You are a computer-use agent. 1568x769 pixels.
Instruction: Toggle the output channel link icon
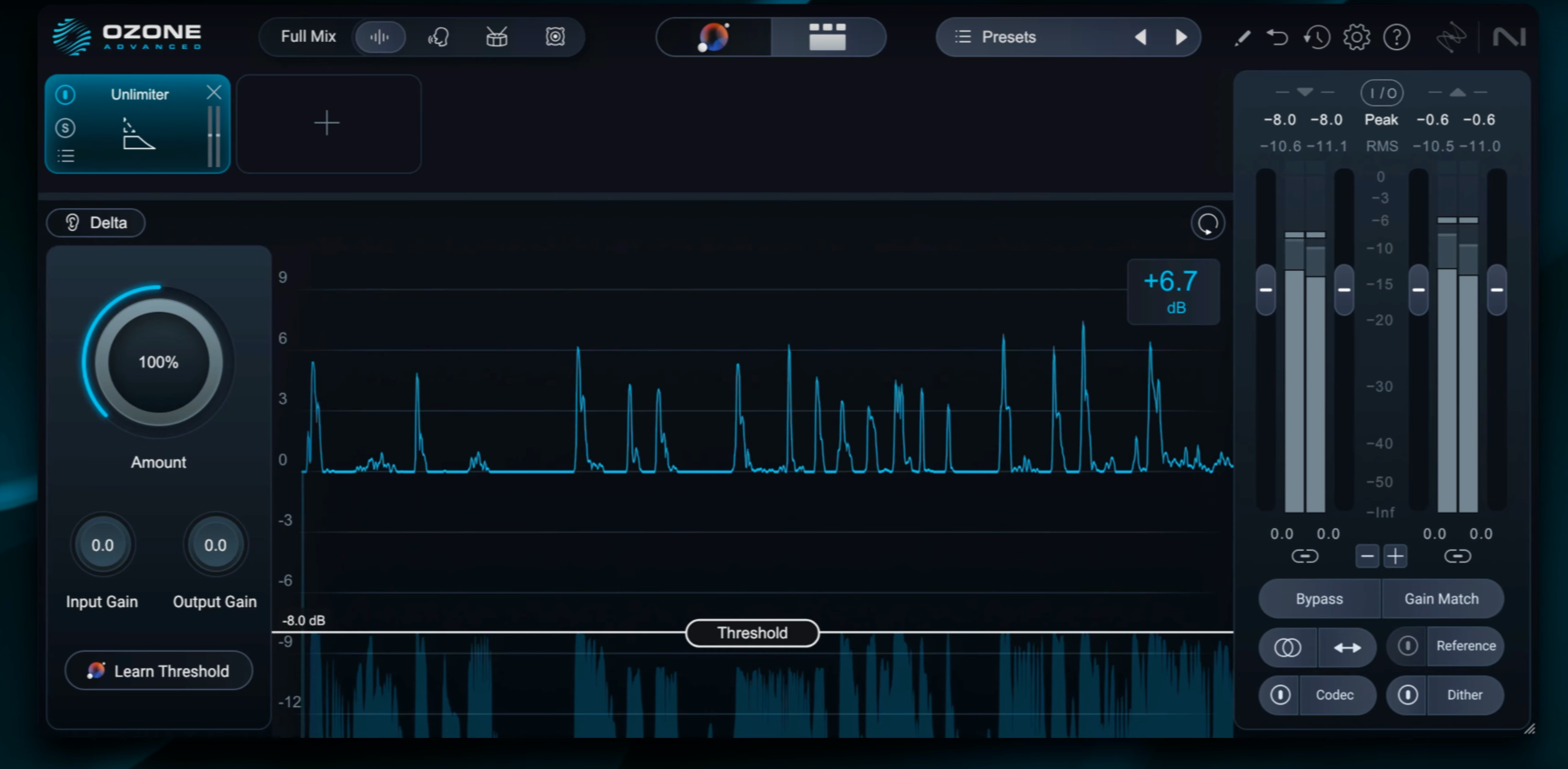[1457, 556]
